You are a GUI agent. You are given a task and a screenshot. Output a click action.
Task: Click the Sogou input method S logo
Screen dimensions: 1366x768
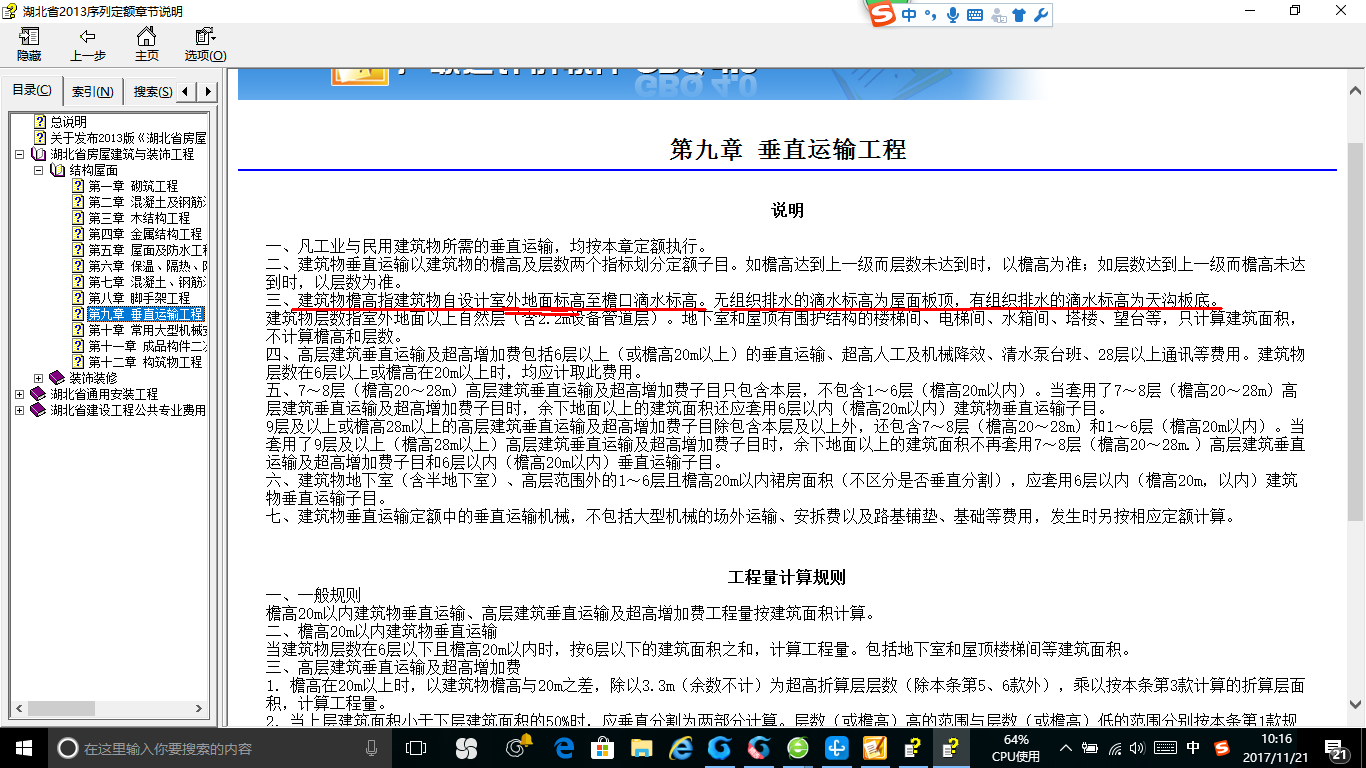pos(882,15)
